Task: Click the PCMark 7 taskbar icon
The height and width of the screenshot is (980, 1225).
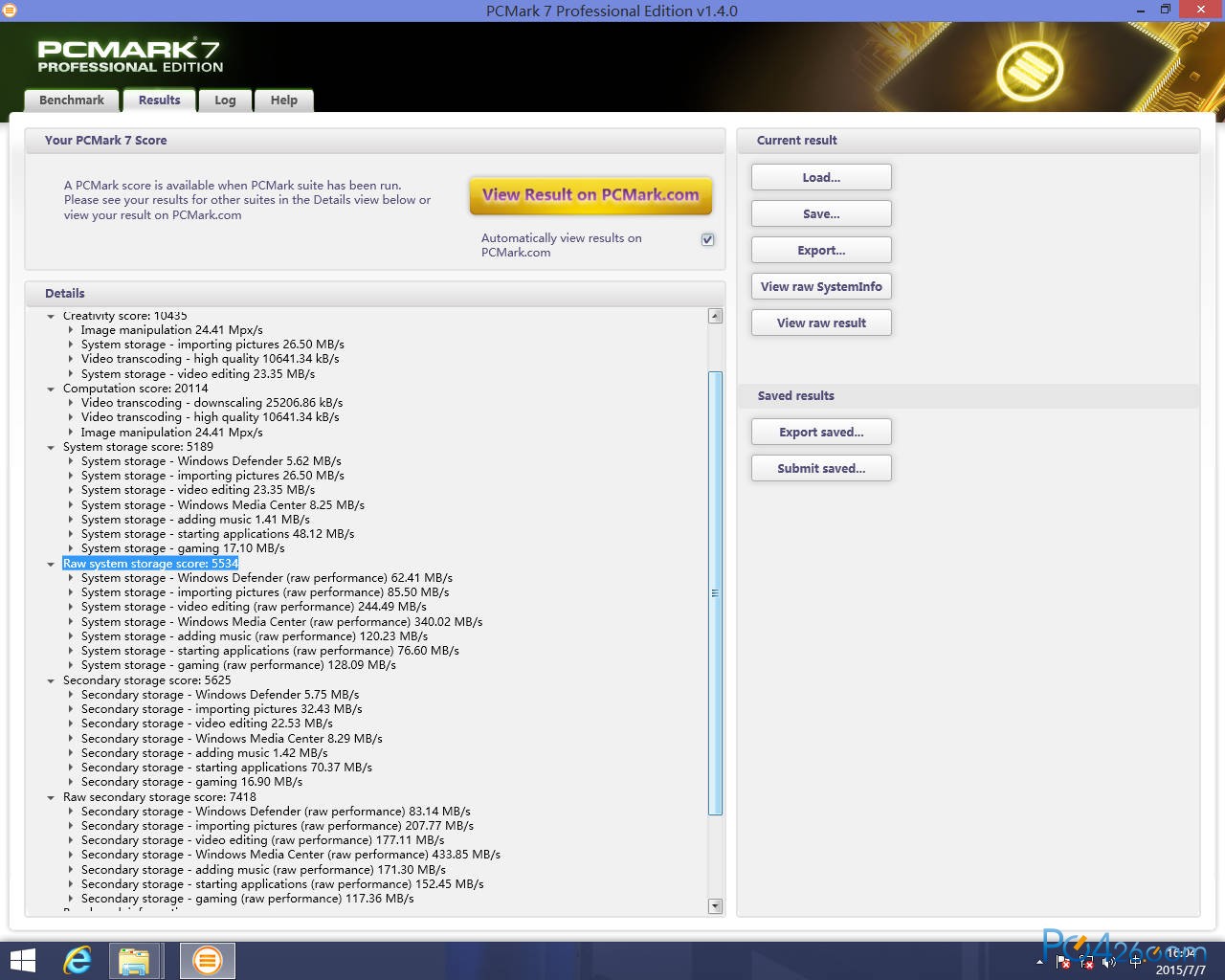Action: tap(207, 960)
